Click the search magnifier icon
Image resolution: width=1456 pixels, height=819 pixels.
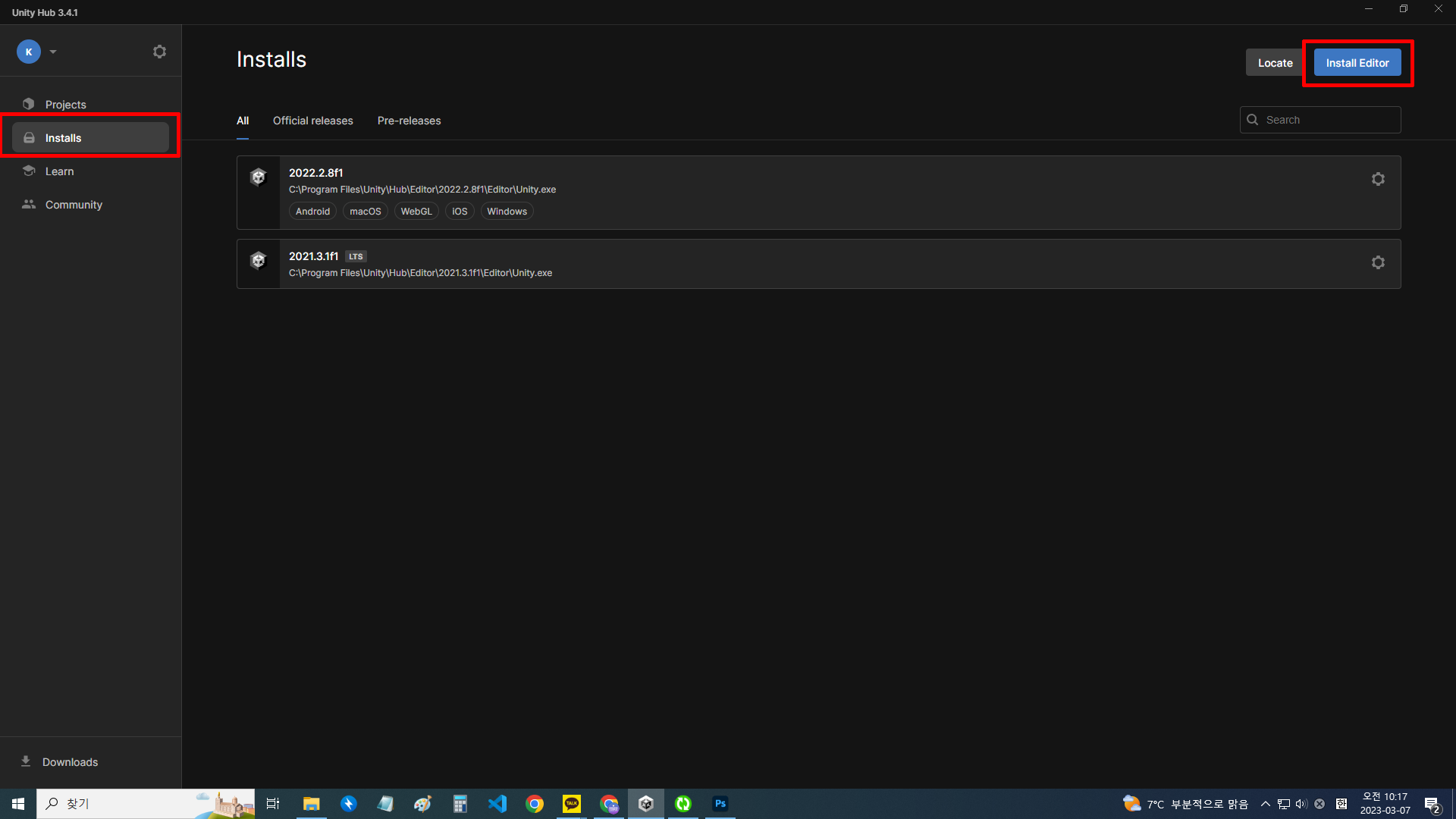pyautogui.click(x=1253, y=120)
